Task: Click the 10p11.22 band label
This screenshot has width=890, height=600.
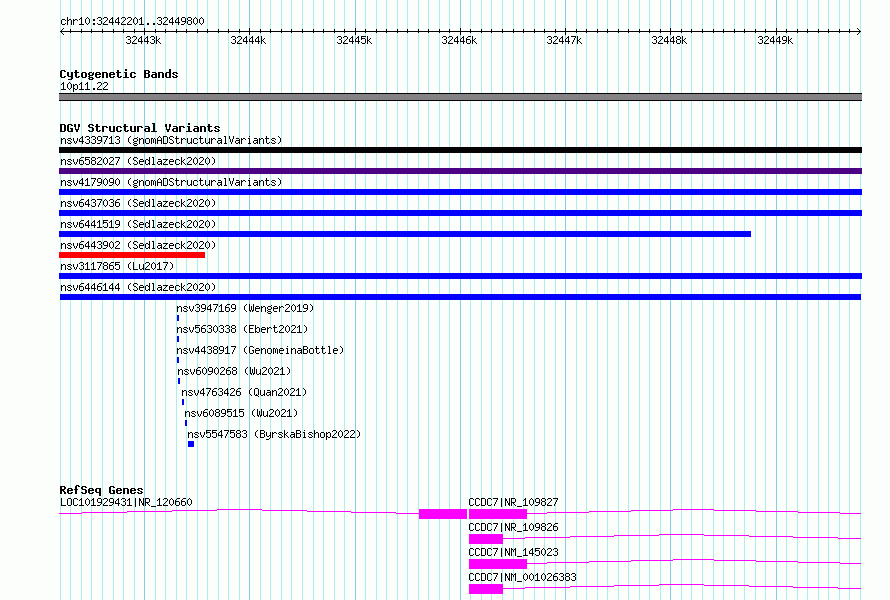Action: (x=84, y=86)
